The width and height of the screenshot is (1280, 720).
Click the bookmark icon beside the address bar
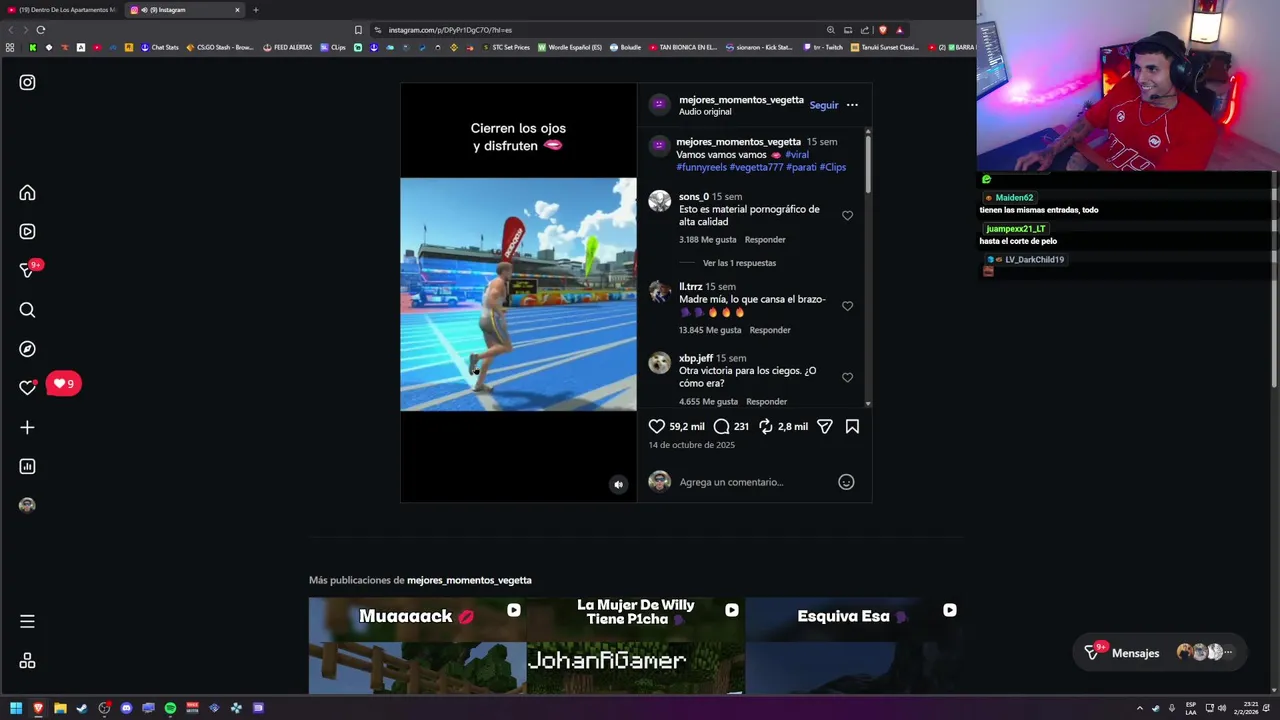pyautogui.click(x=358, y=30)
